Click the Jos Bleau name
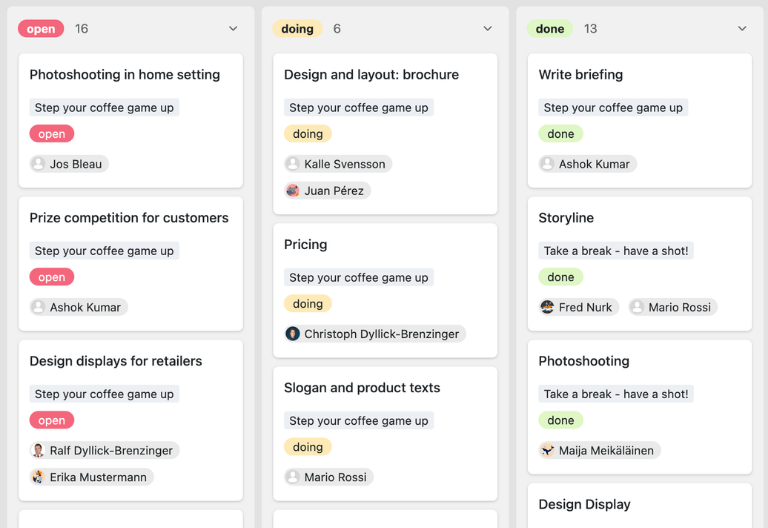The image size is (768, 528). point(76,164)
